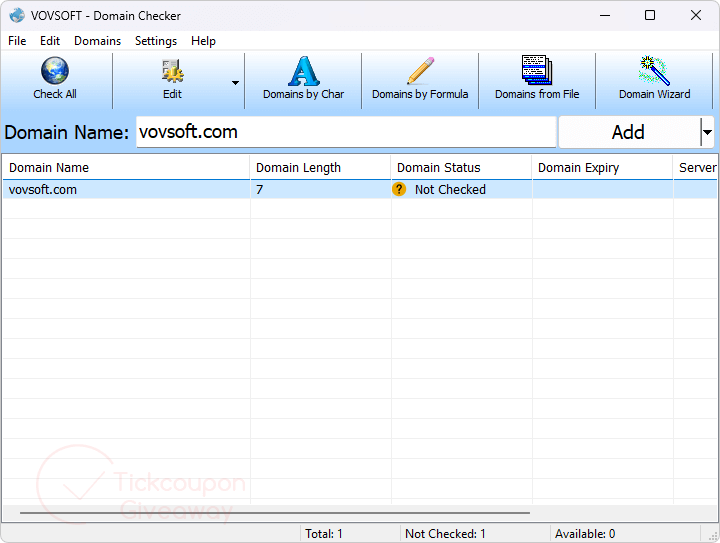Screen dimensions: 720x543
Task: Maximize the Domain Checker window
Action: click(x=650, y=16)
